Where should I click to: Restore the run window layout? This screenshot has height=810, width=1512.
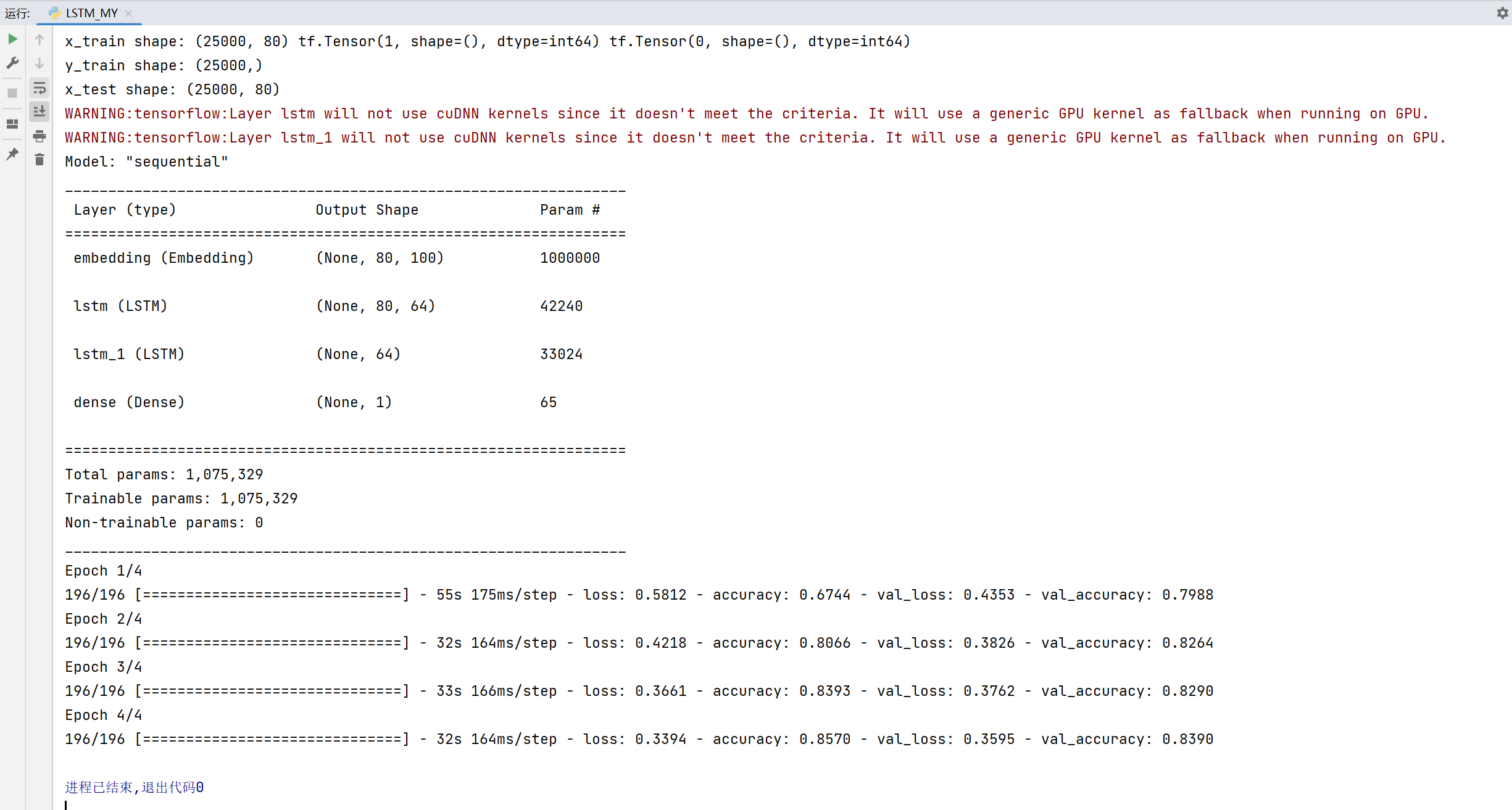(12, 124)
